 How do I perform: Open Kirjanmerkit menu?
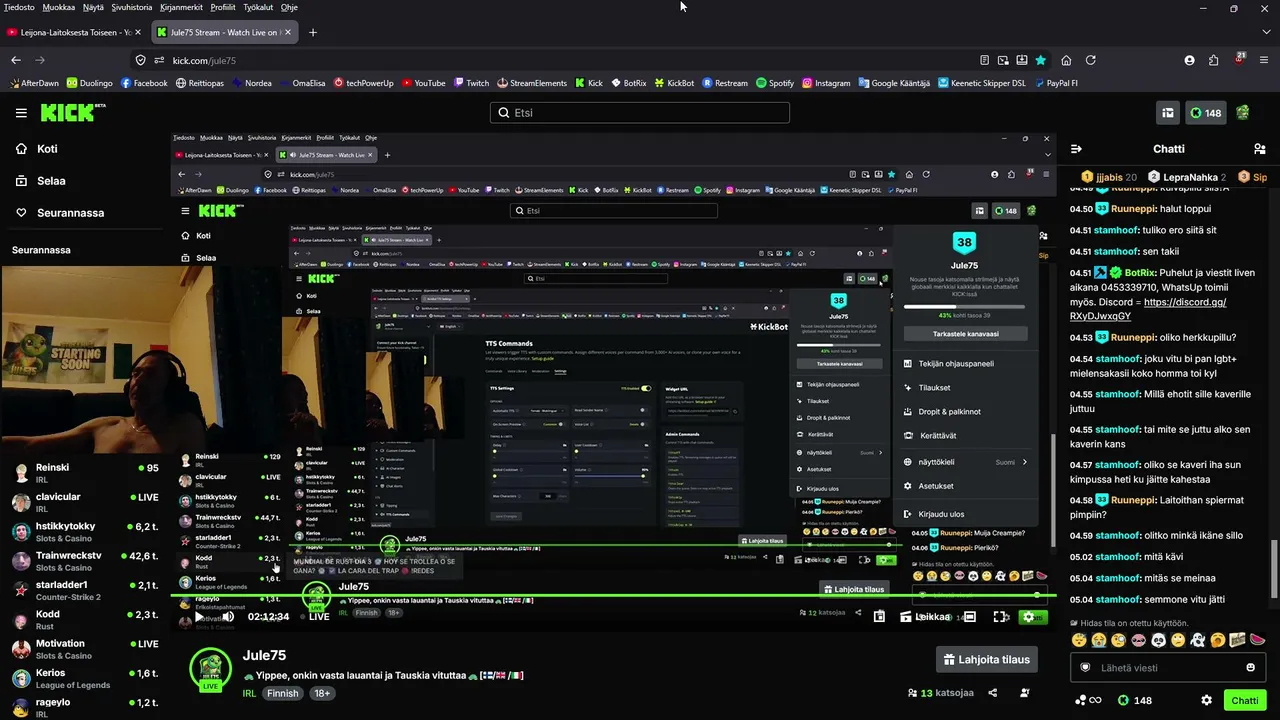coord(181,7)
